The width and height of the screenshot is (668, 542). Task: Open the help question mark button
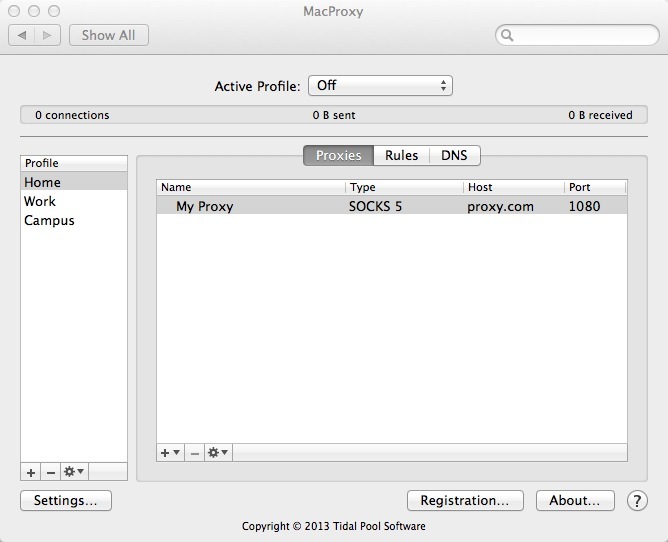[637, 501]
